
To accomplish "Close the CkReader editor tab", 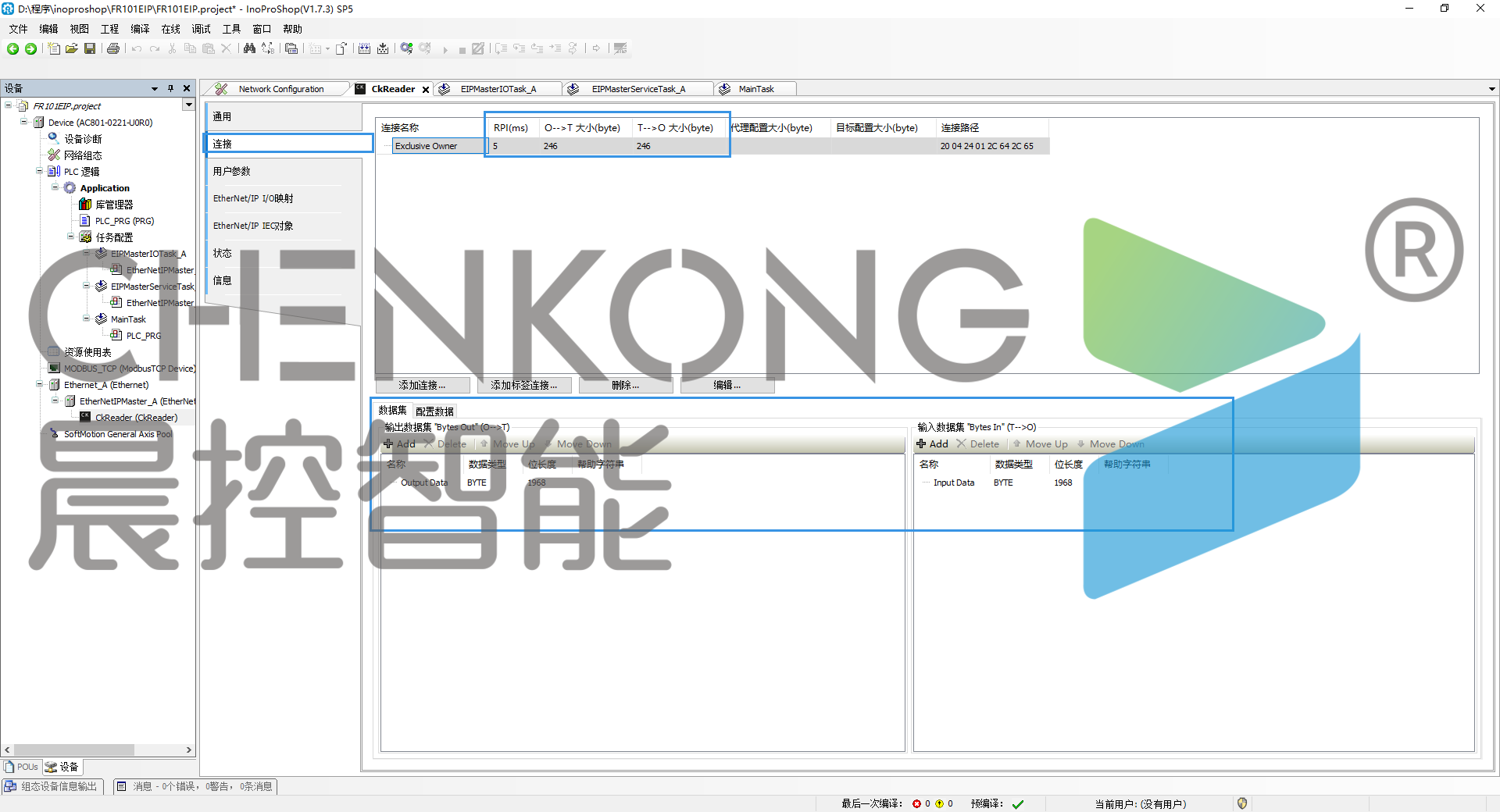I will [426, 90].
